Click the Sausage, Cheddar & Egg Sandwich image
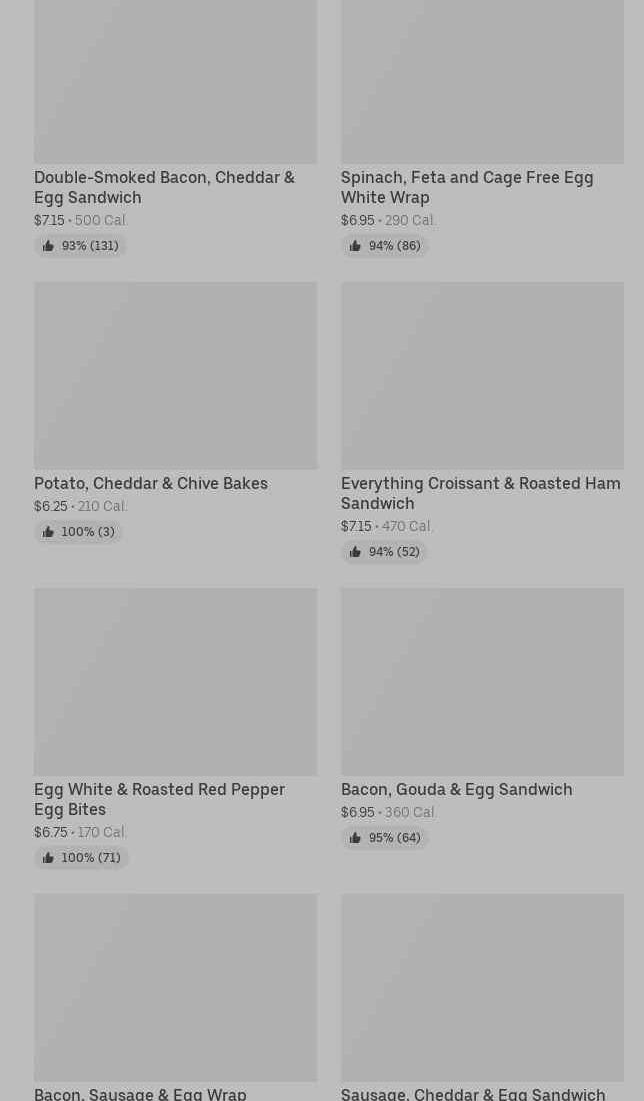 [482, 988]
